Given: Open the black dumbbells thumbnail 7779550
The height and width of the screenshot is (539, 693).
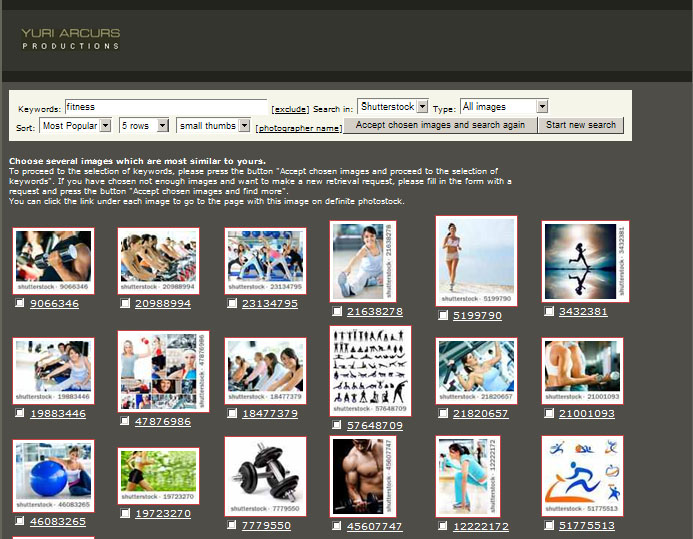Looking at the screenshot, I should pyautogui.click(x=265, y=477).
